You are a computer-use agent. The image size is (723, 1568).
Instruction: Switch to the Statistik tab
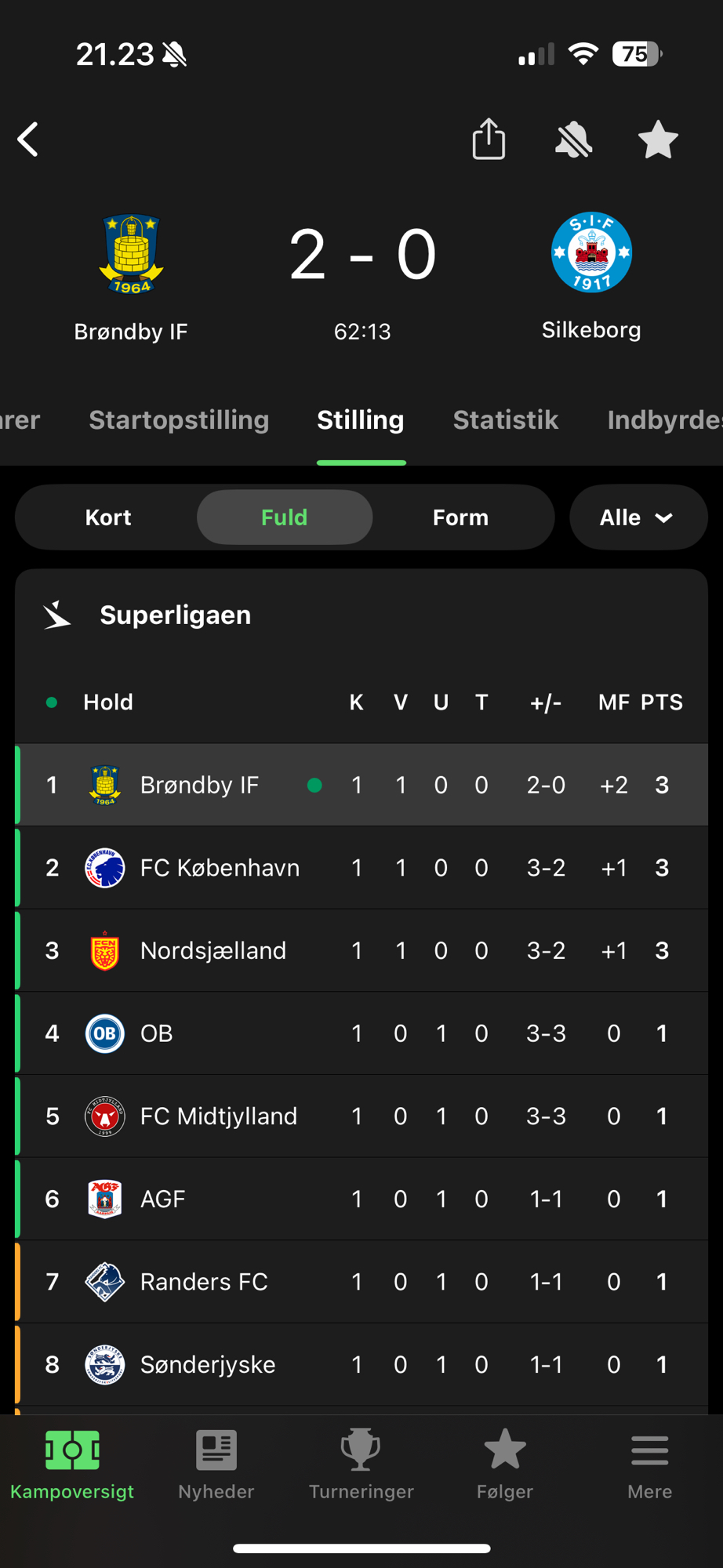point(506,420)
